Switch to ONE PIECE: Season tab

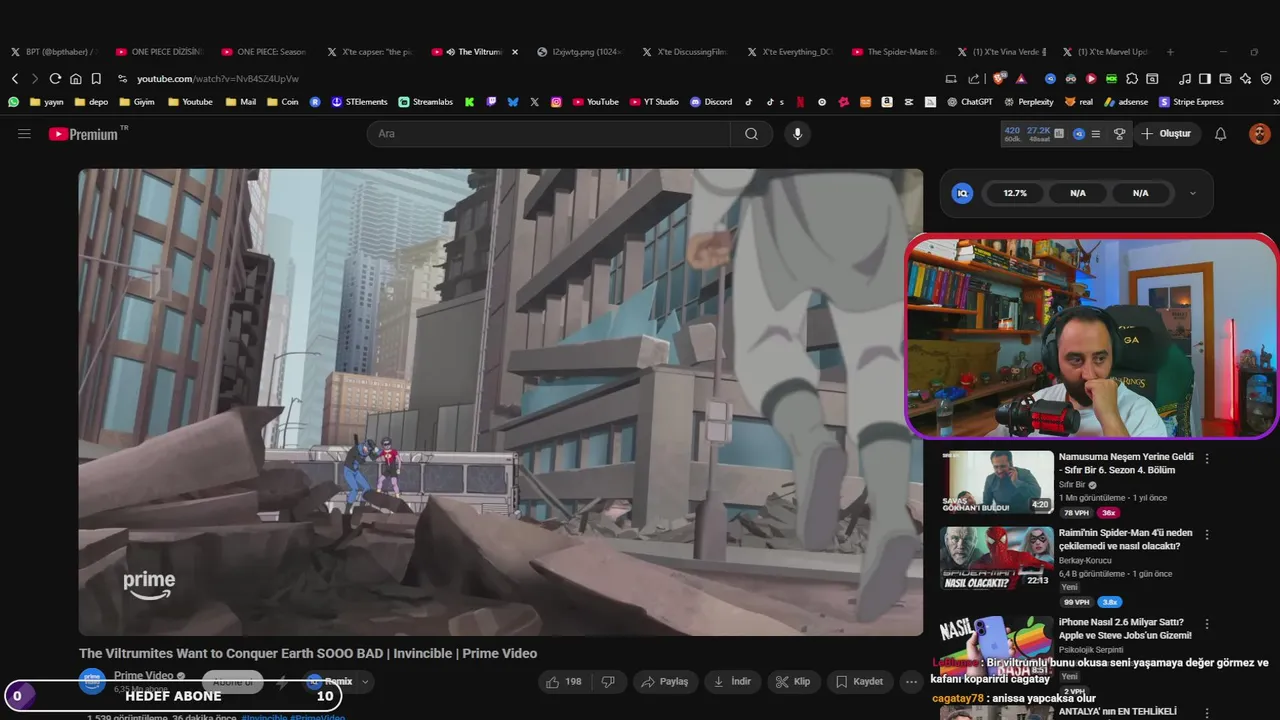(x=265, y=52)
